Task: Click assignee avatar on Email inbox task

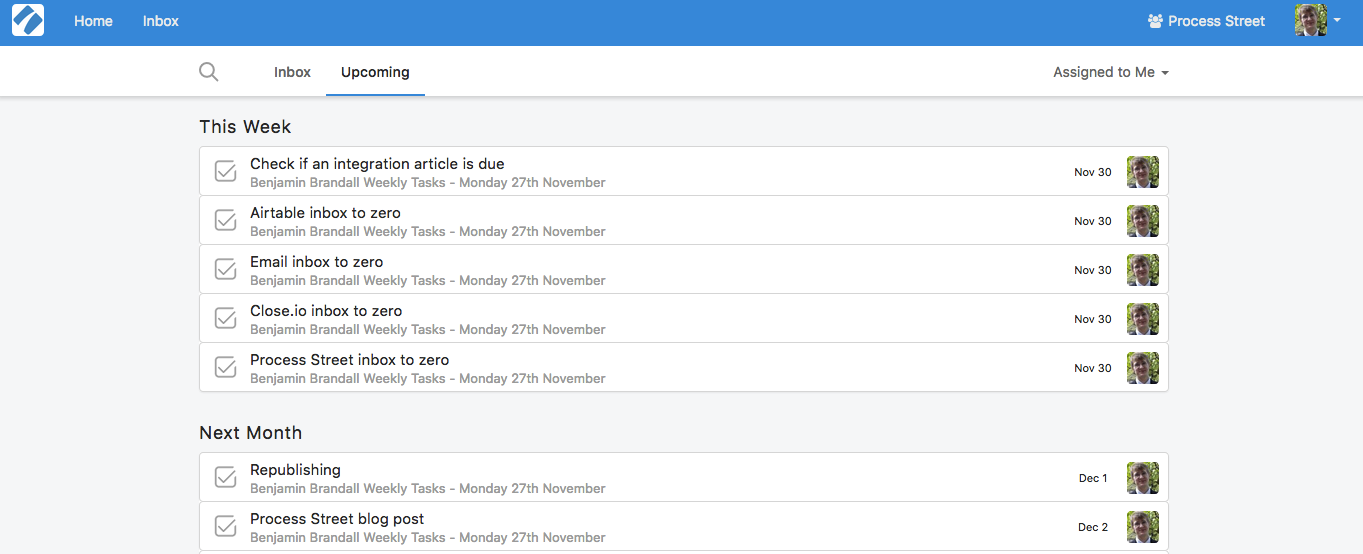Action: (1143, 270)
